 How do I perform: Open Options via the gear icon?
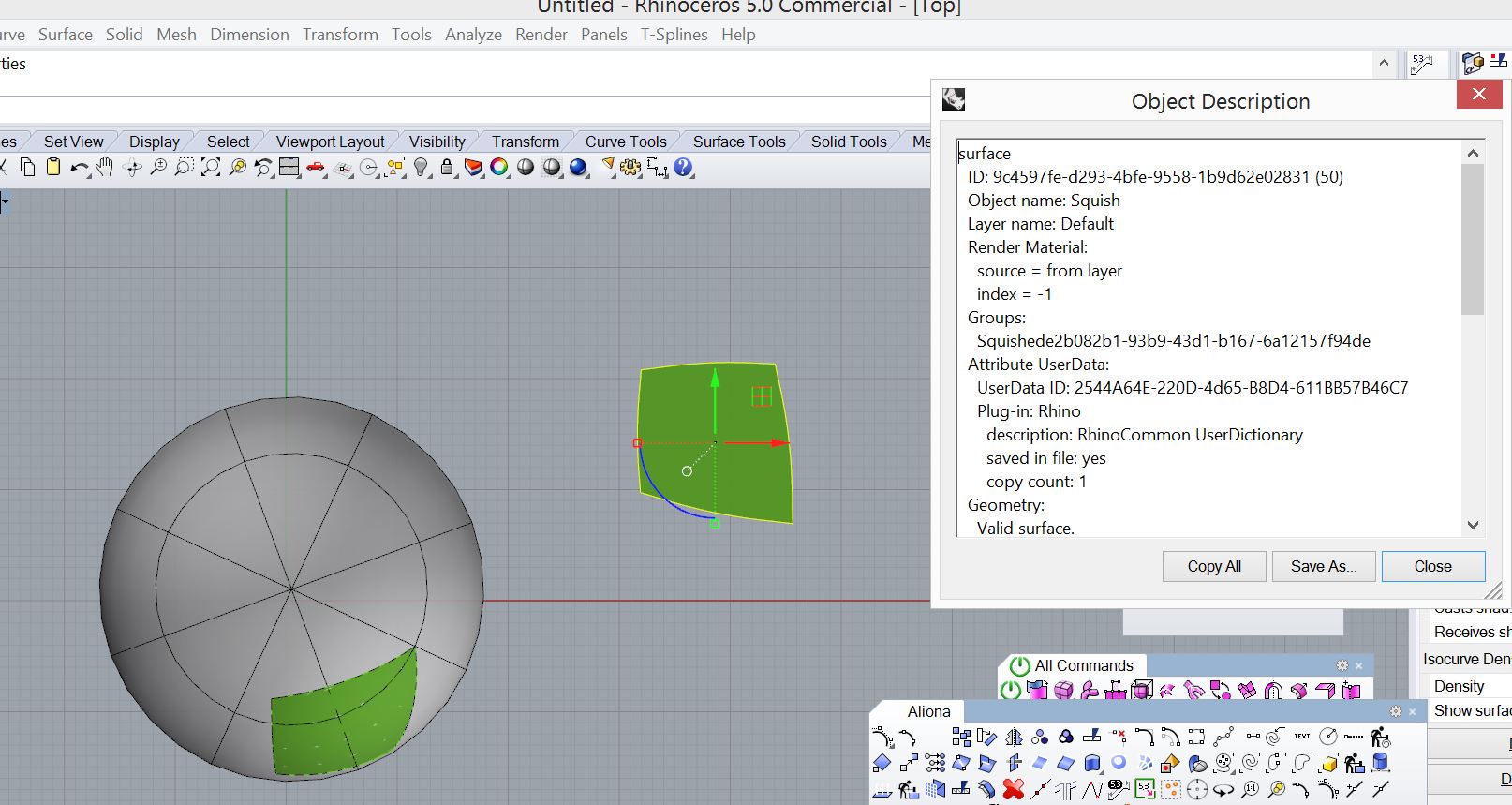pyautogui.click(x=630, y=168)
